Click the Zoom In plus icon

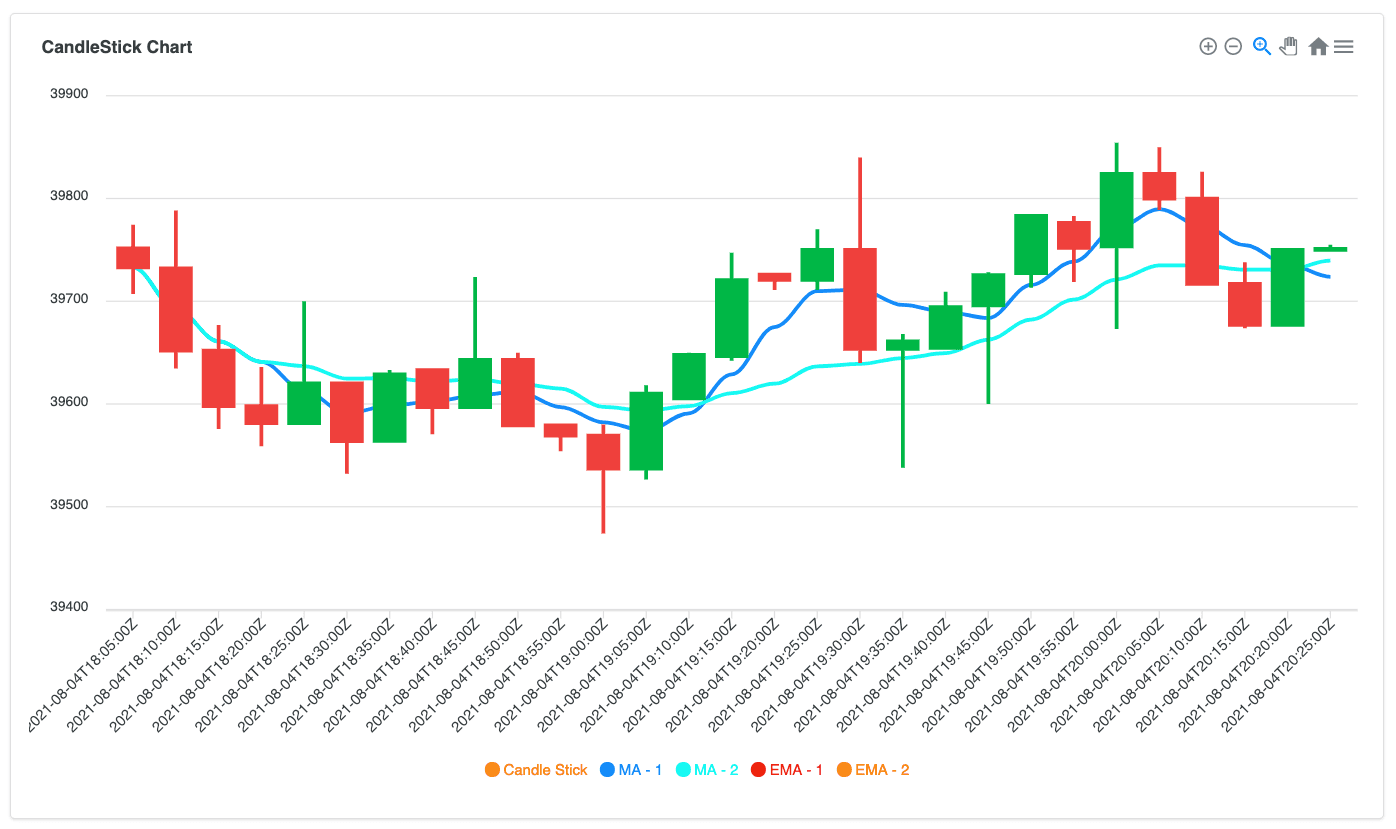[1208, 46]
